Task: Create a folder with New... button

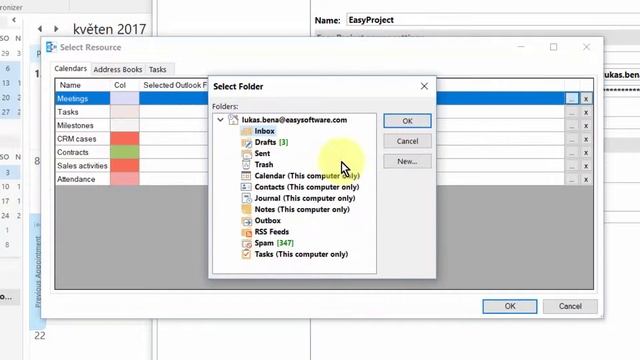Action: (x=407, y=161)
